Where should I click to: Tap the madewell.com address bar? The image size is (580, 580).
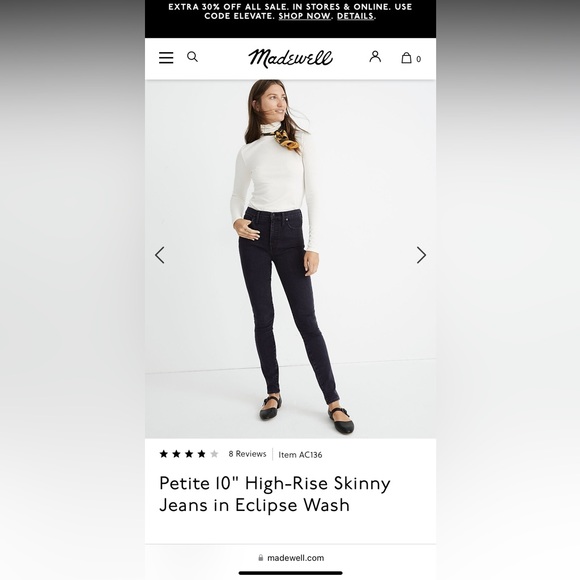coord(291,558)
